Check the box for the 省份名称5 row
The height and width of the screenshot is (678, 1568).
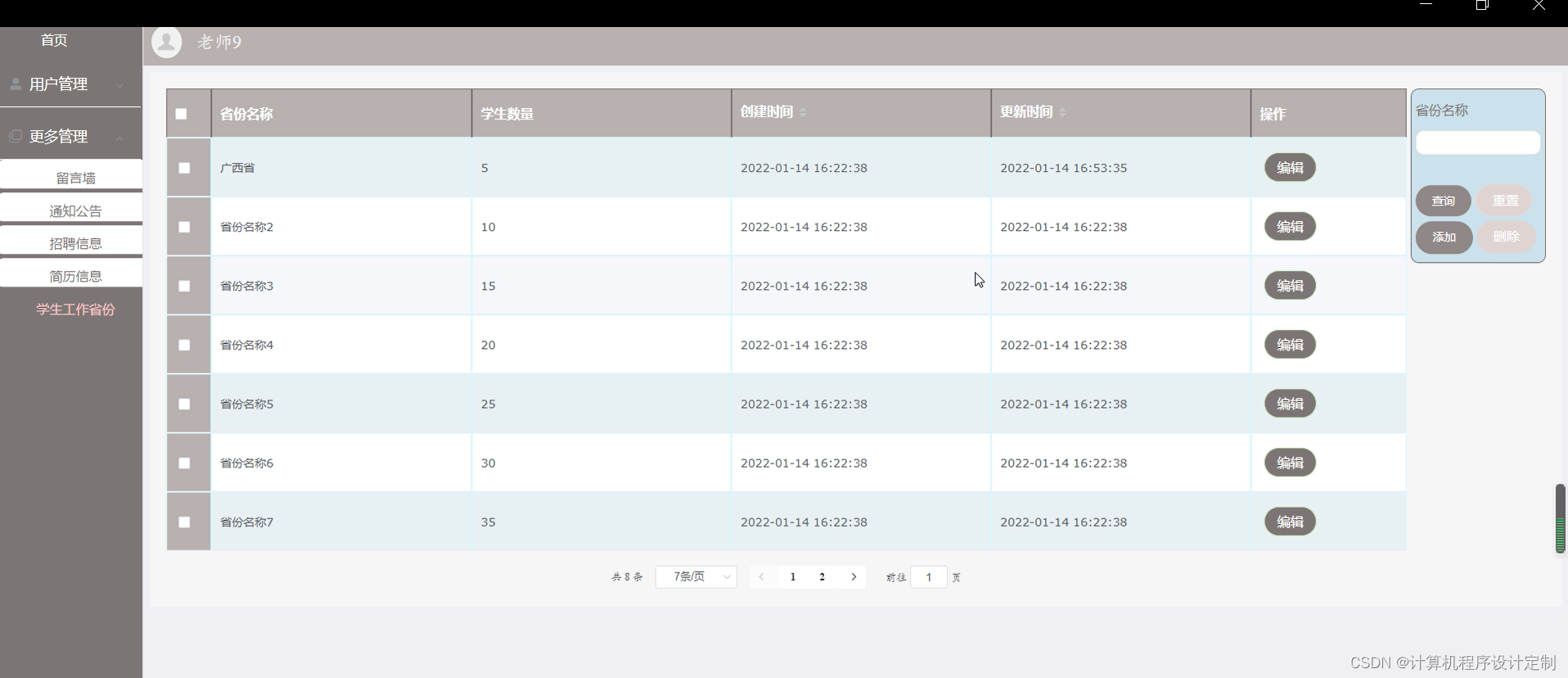(x=184, y=404)
